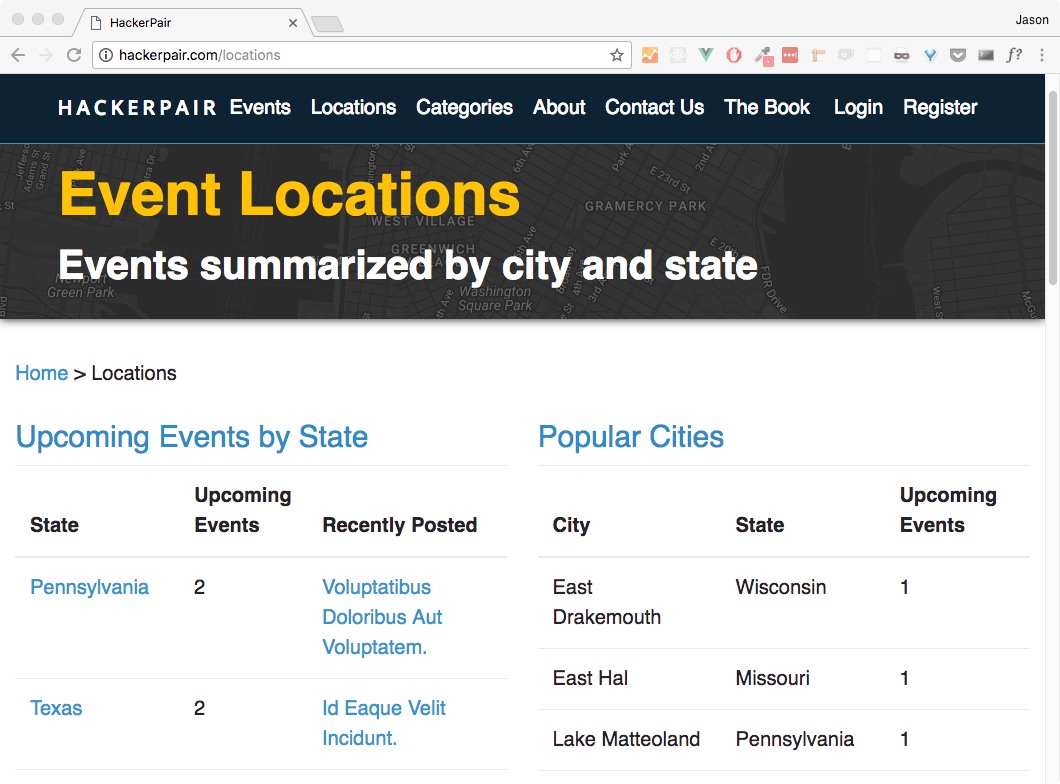Click the City column header

point(571,525)
